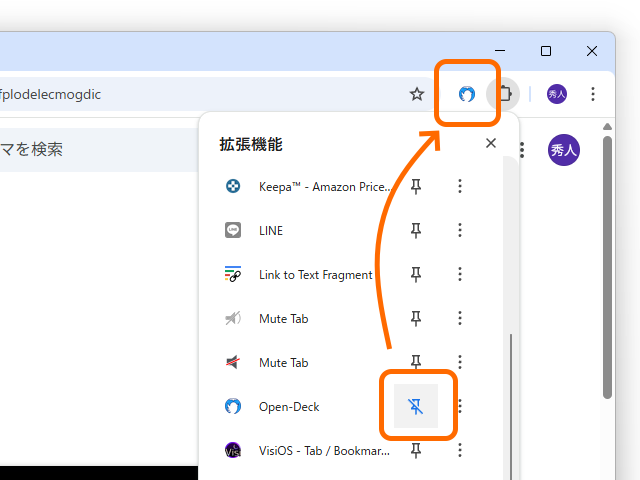This screenshot has width=640, height=480.
Task: Focus the address bar URL text
Action: pos(51,95)
